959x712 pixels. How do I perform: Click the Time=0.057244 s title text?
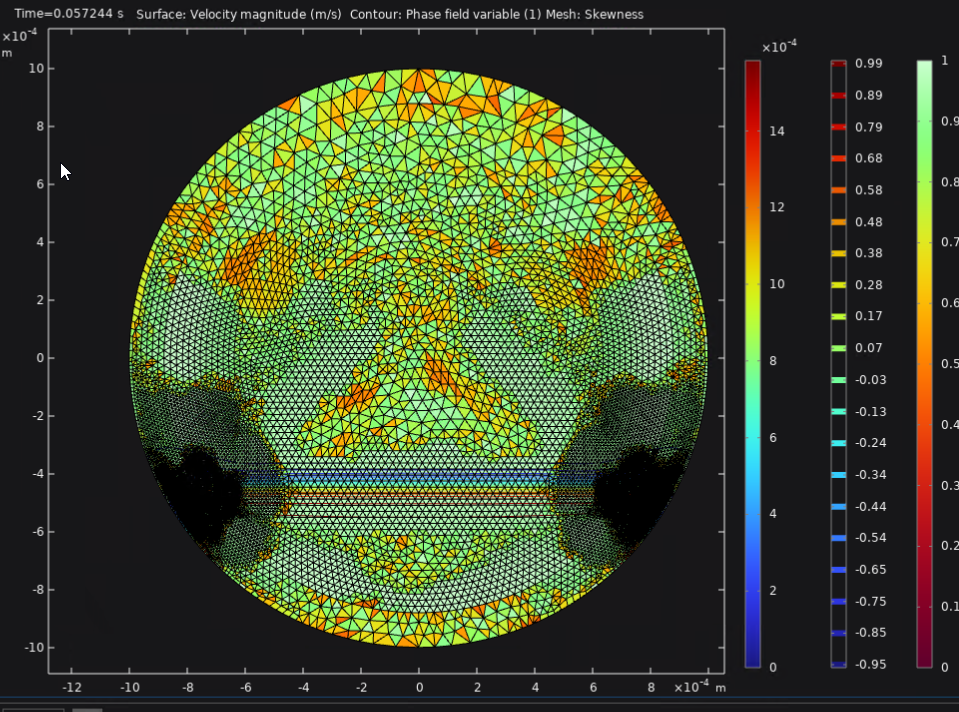[69, 14]
